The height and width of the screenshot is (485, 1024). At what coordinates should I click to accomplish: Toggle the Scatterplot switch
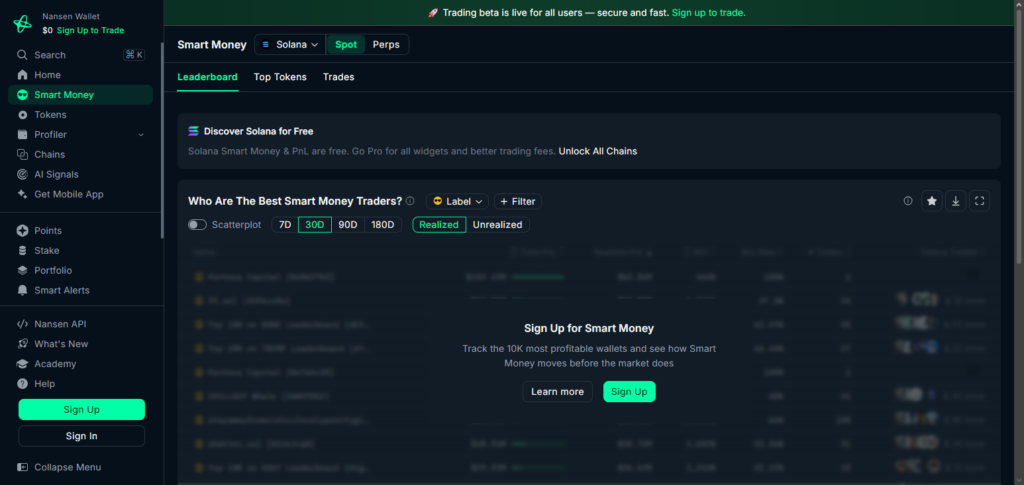(197, 225)
